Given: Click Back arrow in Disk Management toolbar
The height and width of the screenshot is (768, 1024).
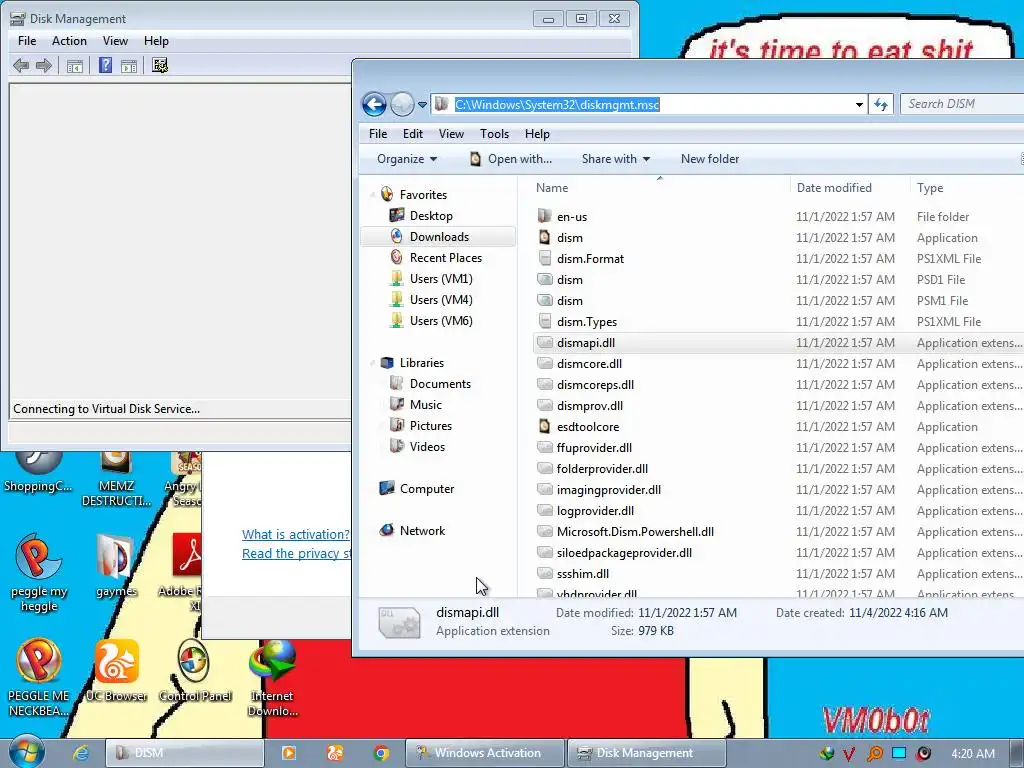Looking at the screenshot, I should click(x=21, y=65).
